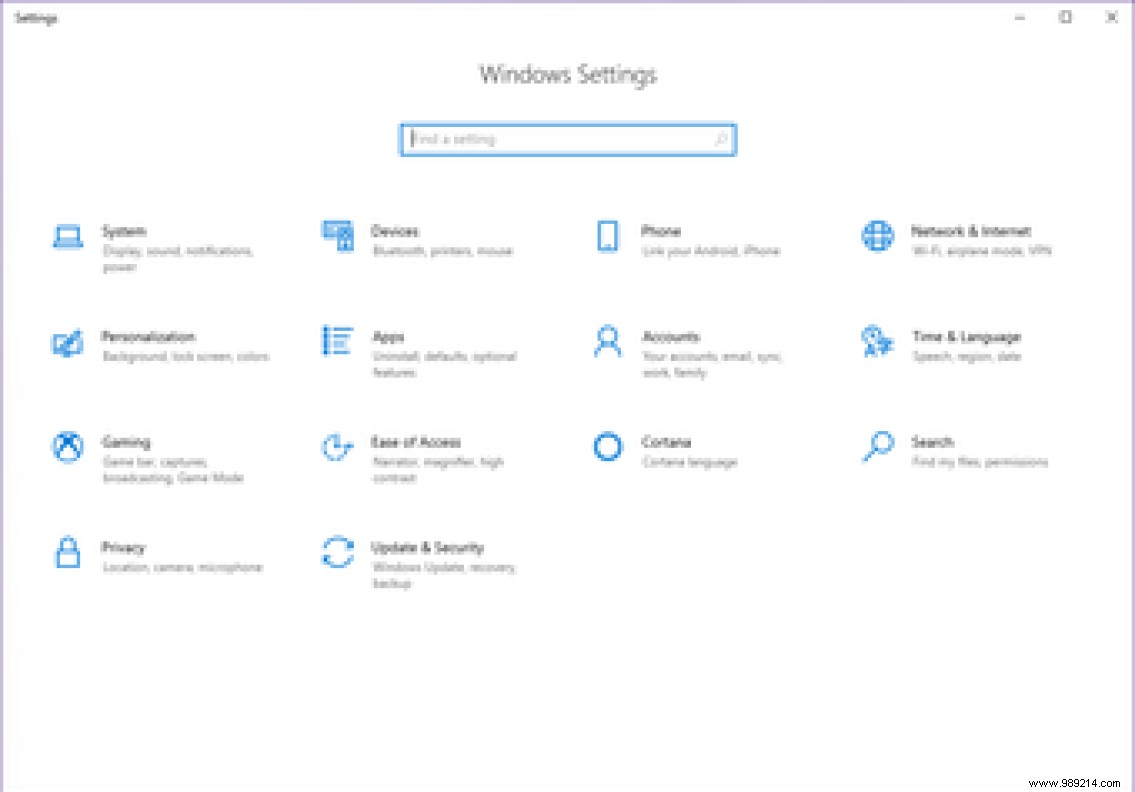Select the Accounts person icon
The width and height of the screenshot is (1135, 792).
[x=607, y=342]
